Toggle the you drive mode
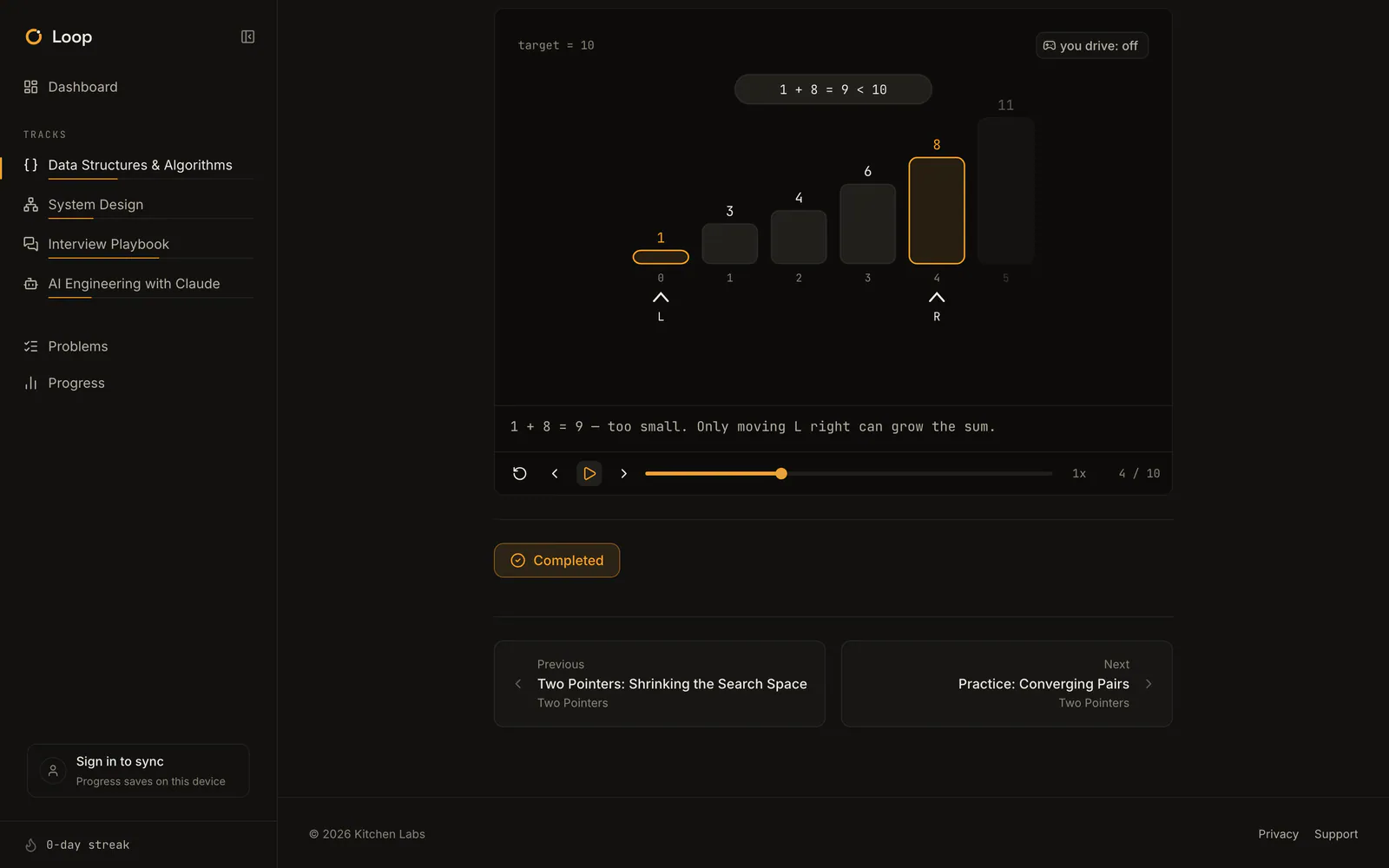The height and width of the screenshot is (868, 1389). pyautogui.click(x=1092, y=46)
